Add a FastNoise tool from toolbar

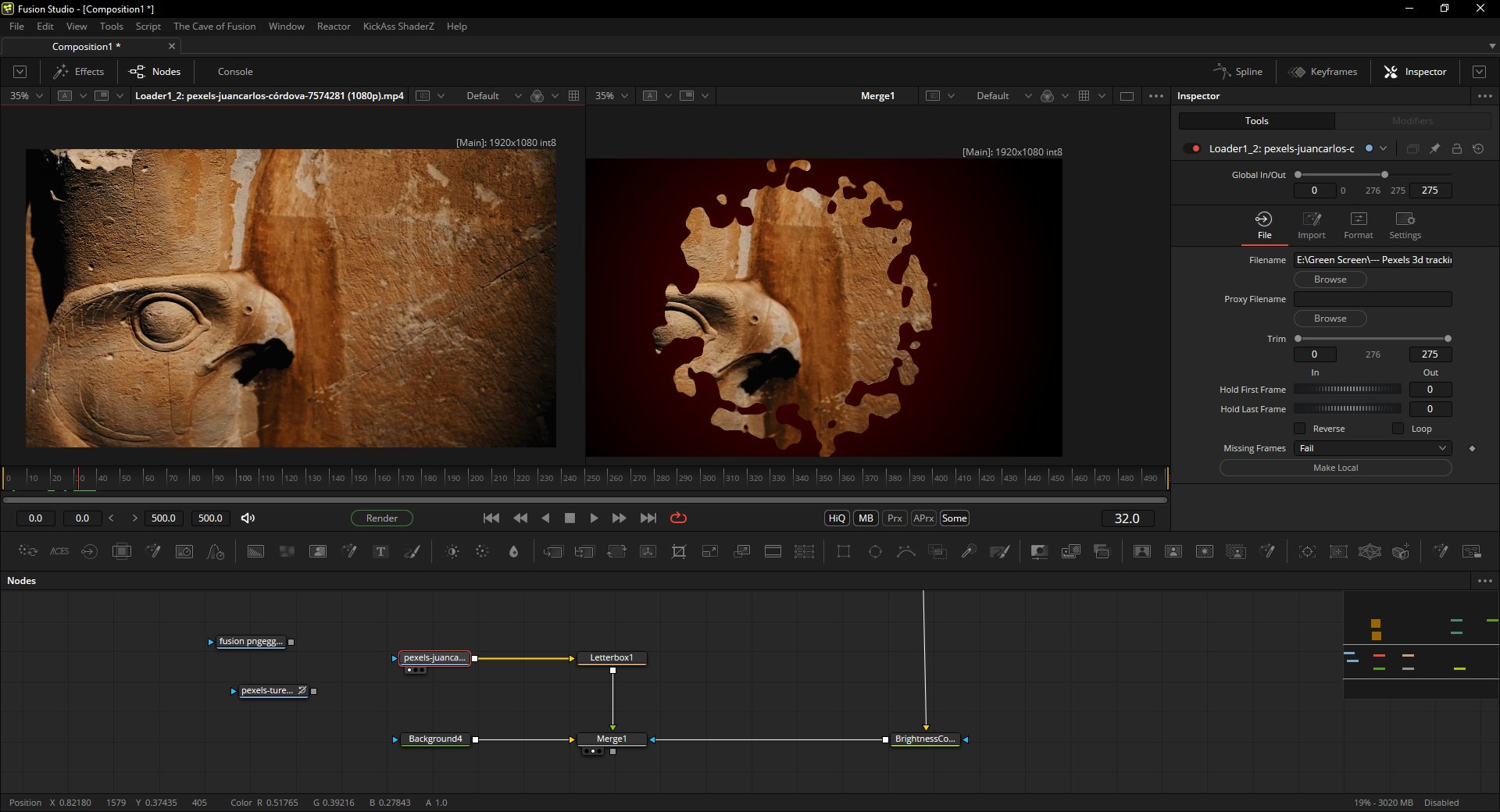point(287,551)
